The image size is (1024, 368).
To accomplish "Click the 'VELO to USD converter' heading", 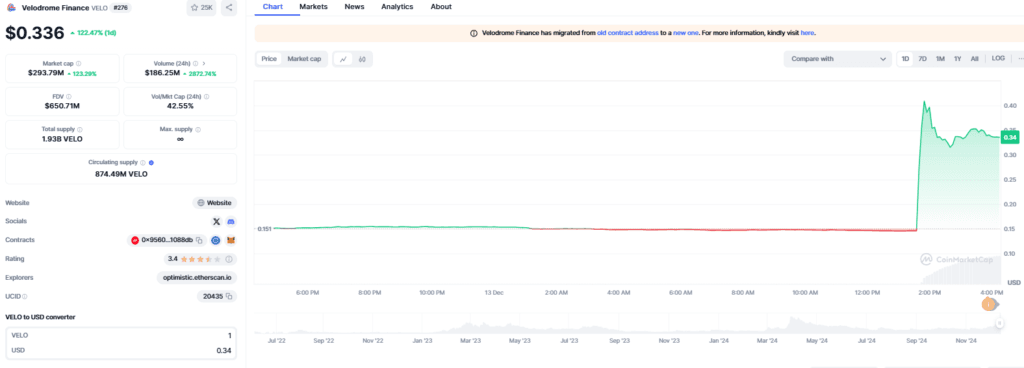I will tap(40, 317).
